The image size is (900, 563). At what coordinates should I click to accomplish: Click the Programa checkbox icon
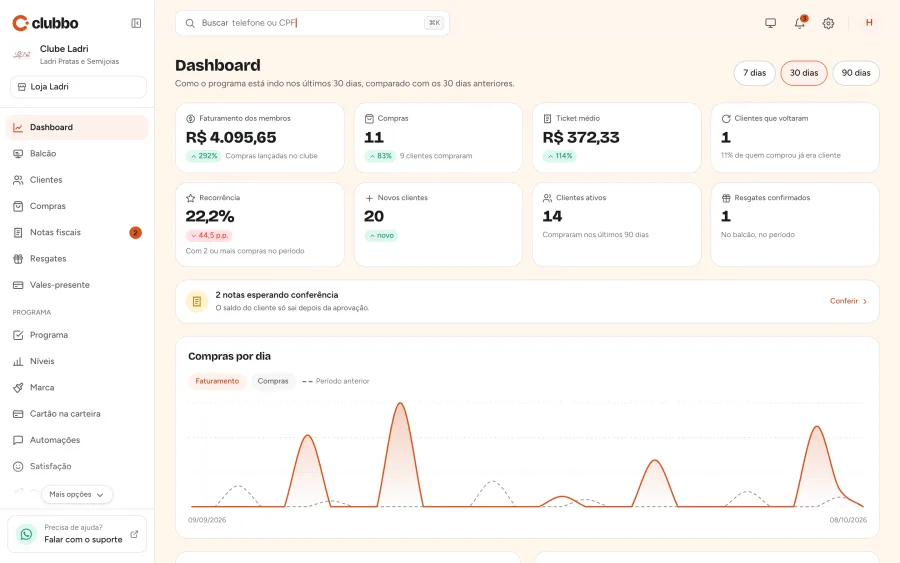pos(18,335)
